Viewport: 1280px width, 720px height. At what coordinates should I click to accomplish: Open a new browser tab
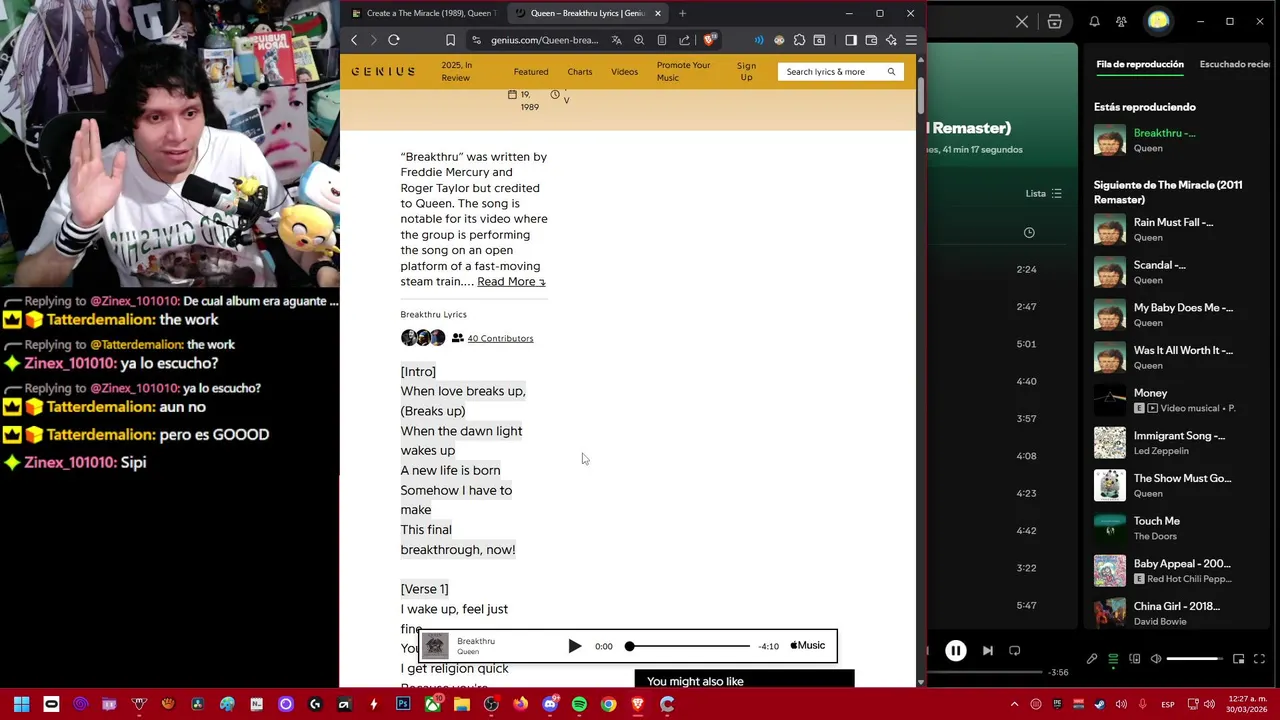pos(682,13)
